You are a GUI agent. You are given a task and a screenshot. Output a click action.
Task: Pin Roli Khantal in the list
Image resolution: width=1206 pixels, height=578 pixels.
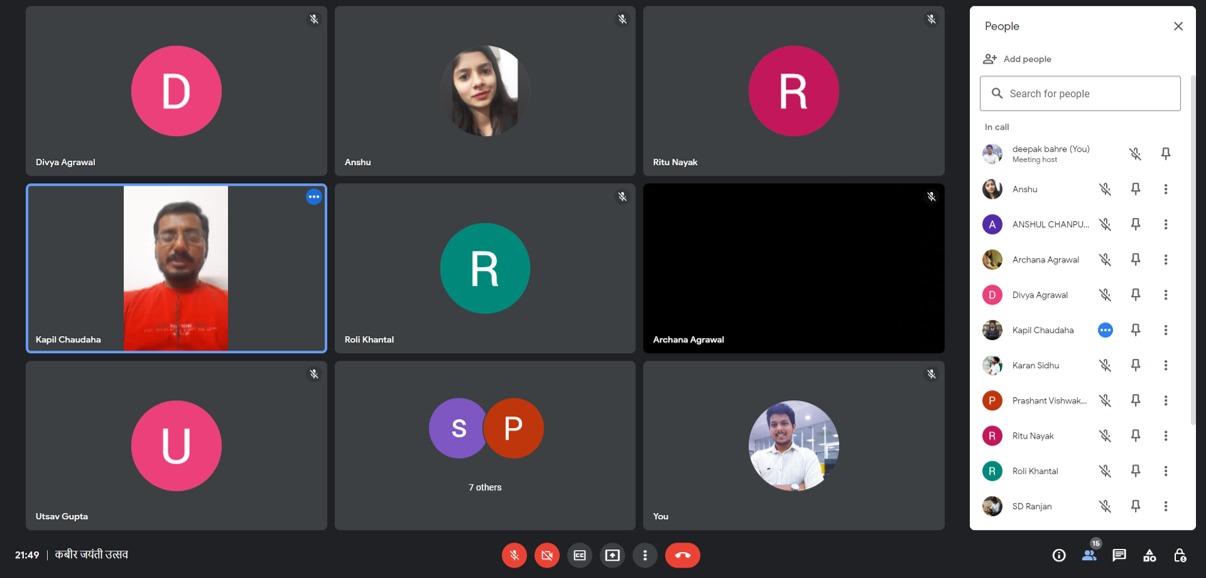[1135, 471]
